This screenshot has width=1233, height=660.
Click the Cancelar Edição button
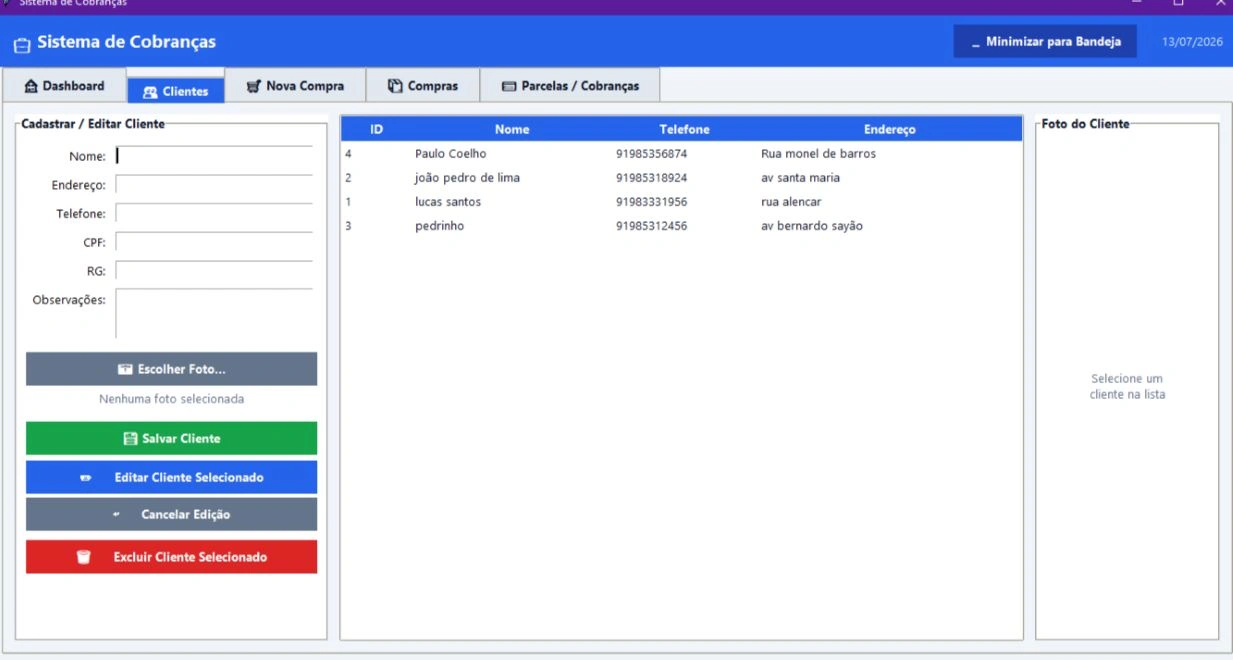(171, 514)
